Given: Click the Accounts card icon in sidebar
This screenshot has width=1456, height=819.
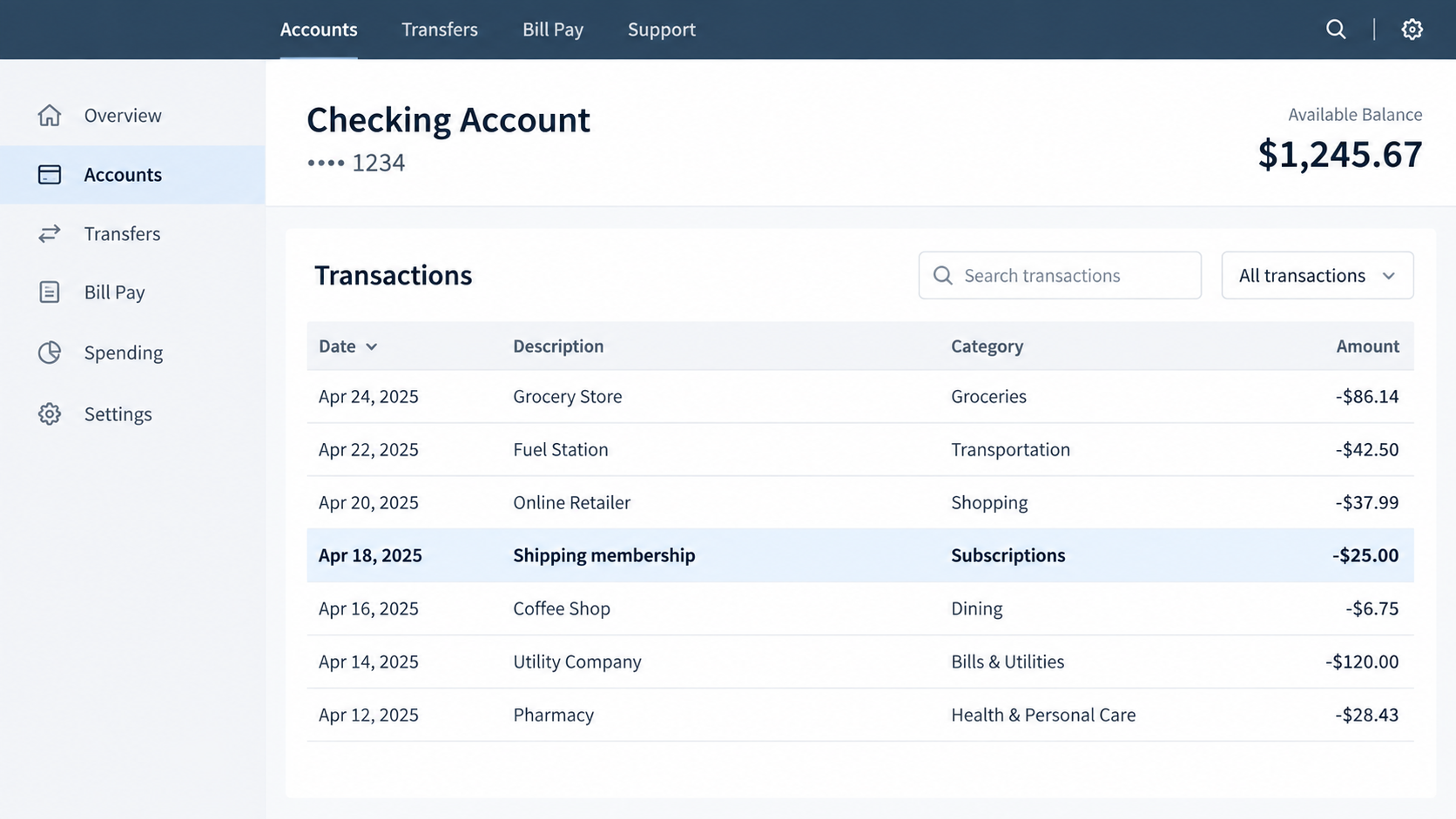Looking at the screenshot, I should [50, 175].
